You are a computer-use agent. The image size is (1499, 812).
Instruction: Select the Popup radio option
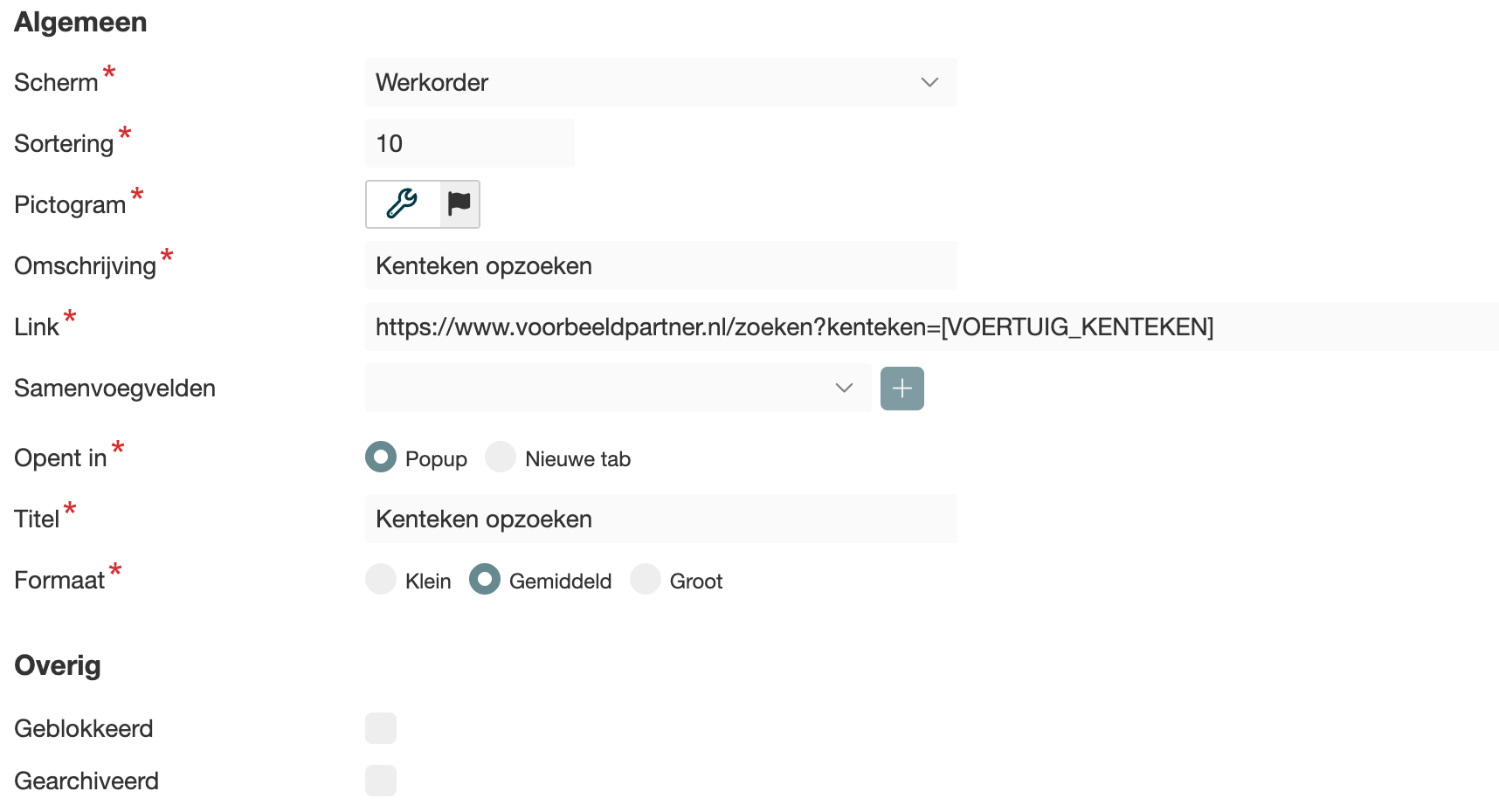click(x=381, y=458)
